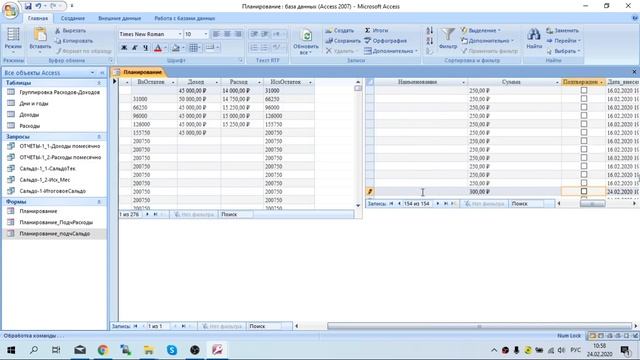Screen dimensions: 640x360
Task: Click Обновить все refresh icon
Action: pos(306,36)
